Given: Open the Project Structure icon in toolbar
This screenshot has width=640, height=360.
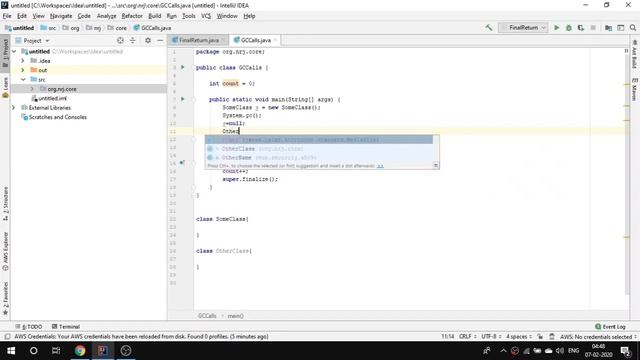Looking at the screenshot, I should pos(608,28).
